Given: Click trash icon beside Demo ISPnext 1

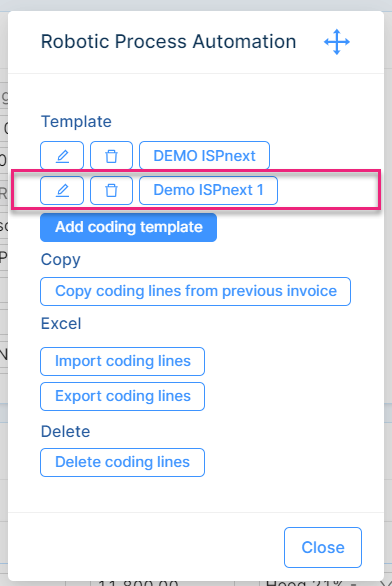Looking at the screenshot, I should [x=111, y=190].
